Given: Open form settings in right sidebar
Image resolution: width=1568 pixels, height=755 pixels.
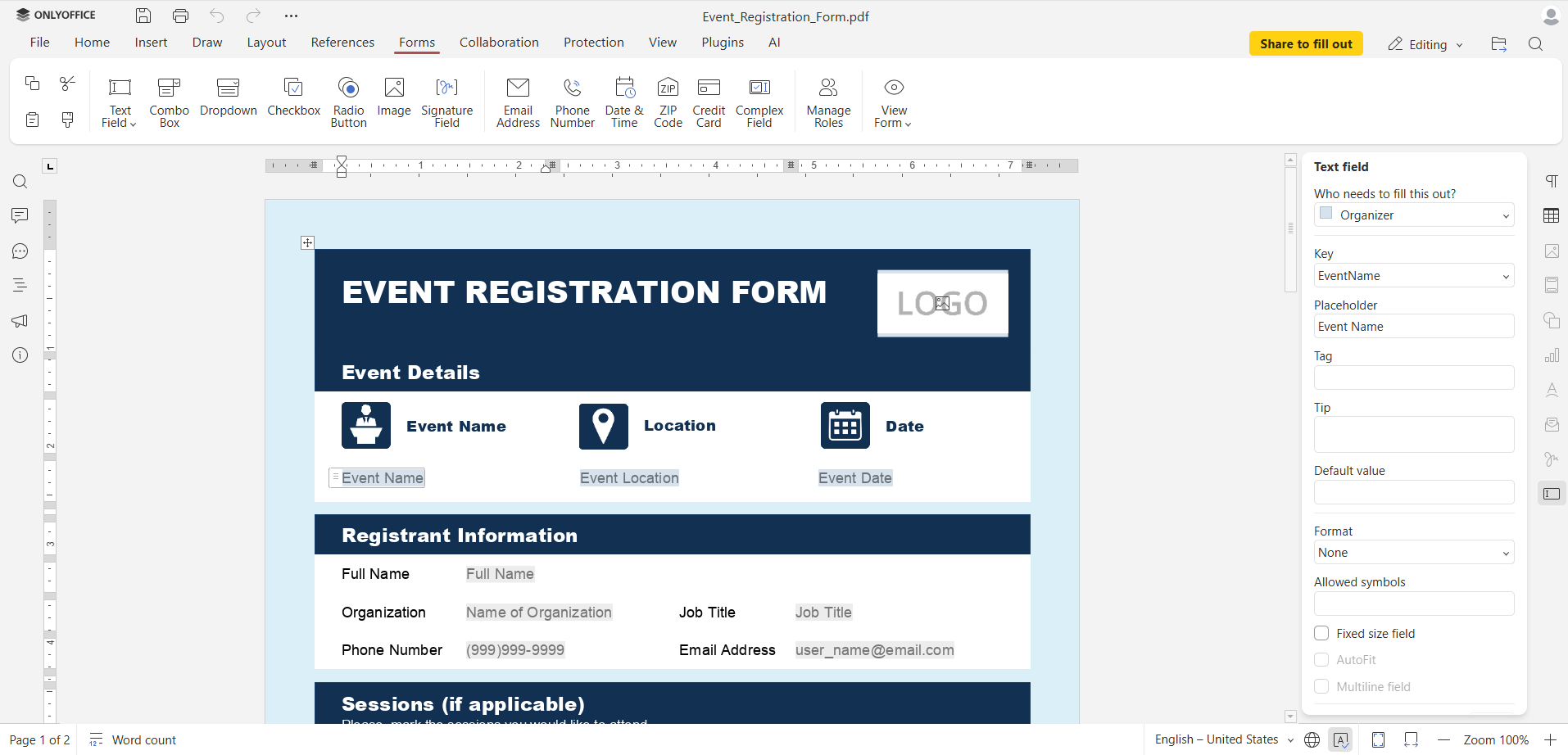Looking at the screenshot, I should (x=1552, y=494).
